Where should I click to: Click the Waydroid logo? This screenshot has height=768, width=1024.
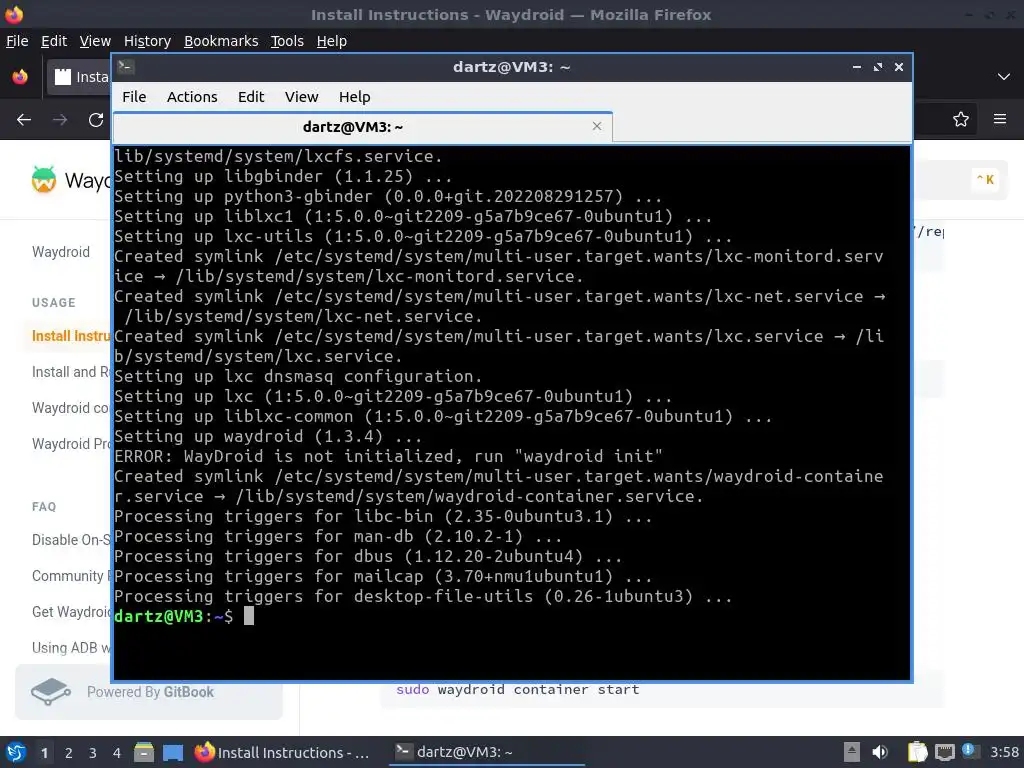44,180
